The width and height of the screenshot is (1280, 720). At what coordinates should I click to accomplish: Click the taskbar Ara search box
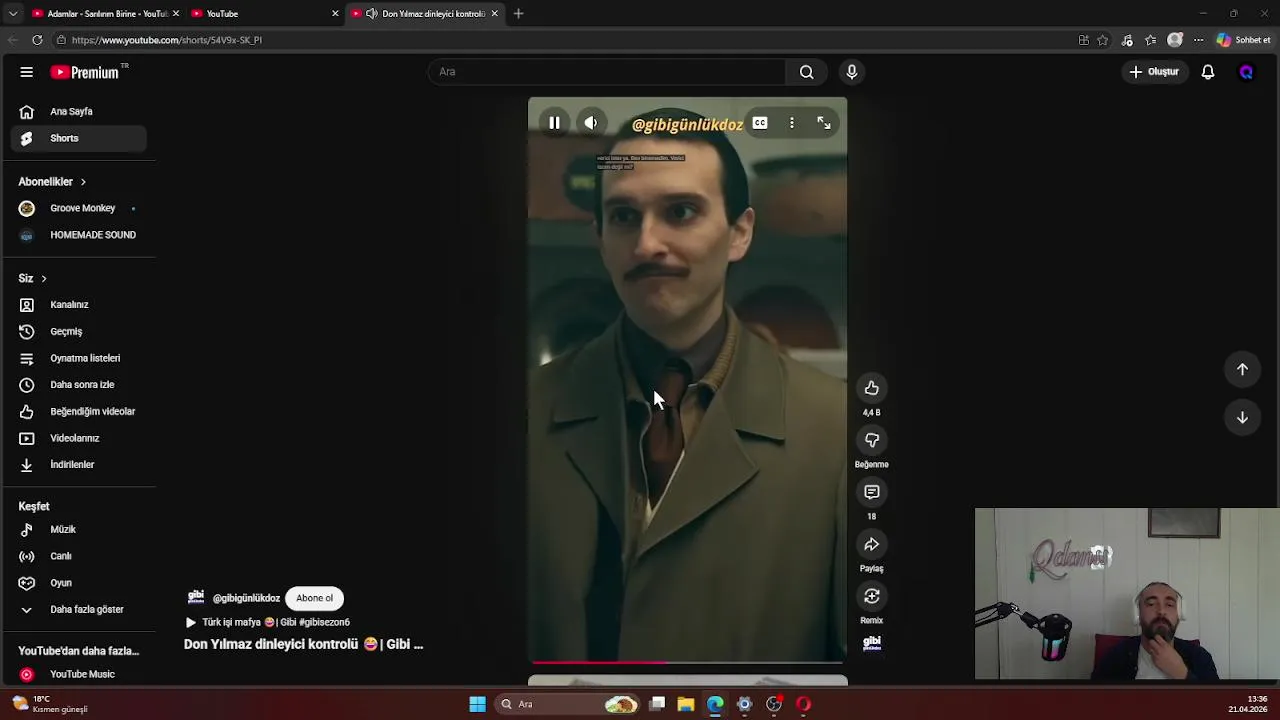click(568, 704)
